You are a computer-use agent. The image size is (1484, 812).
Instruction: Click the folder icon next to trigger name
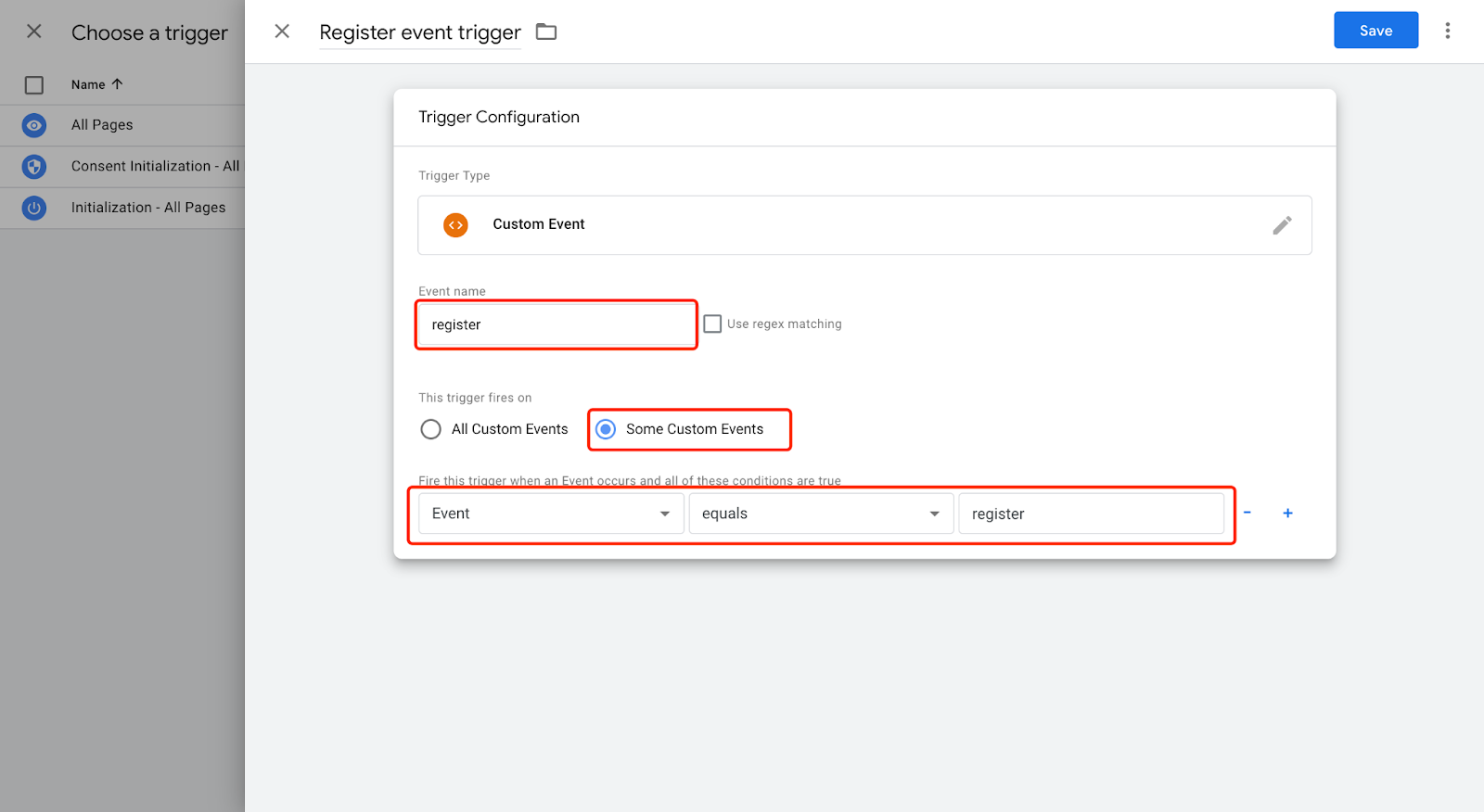coord(546,32)
